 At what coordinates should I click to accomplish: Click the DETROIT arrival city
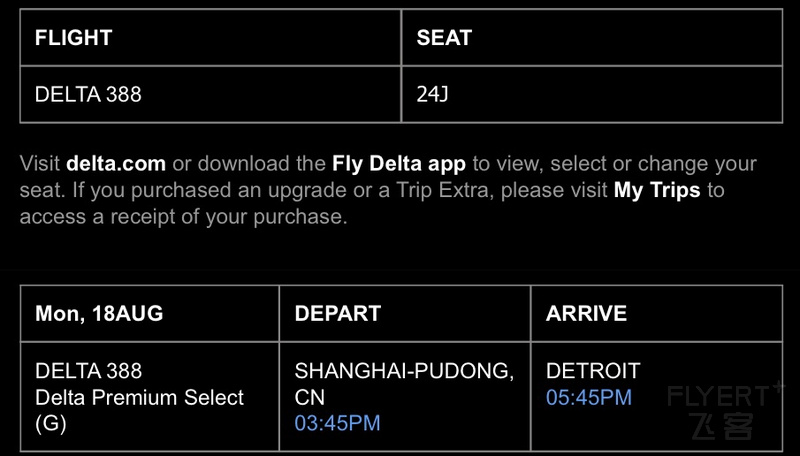point(593,371)
